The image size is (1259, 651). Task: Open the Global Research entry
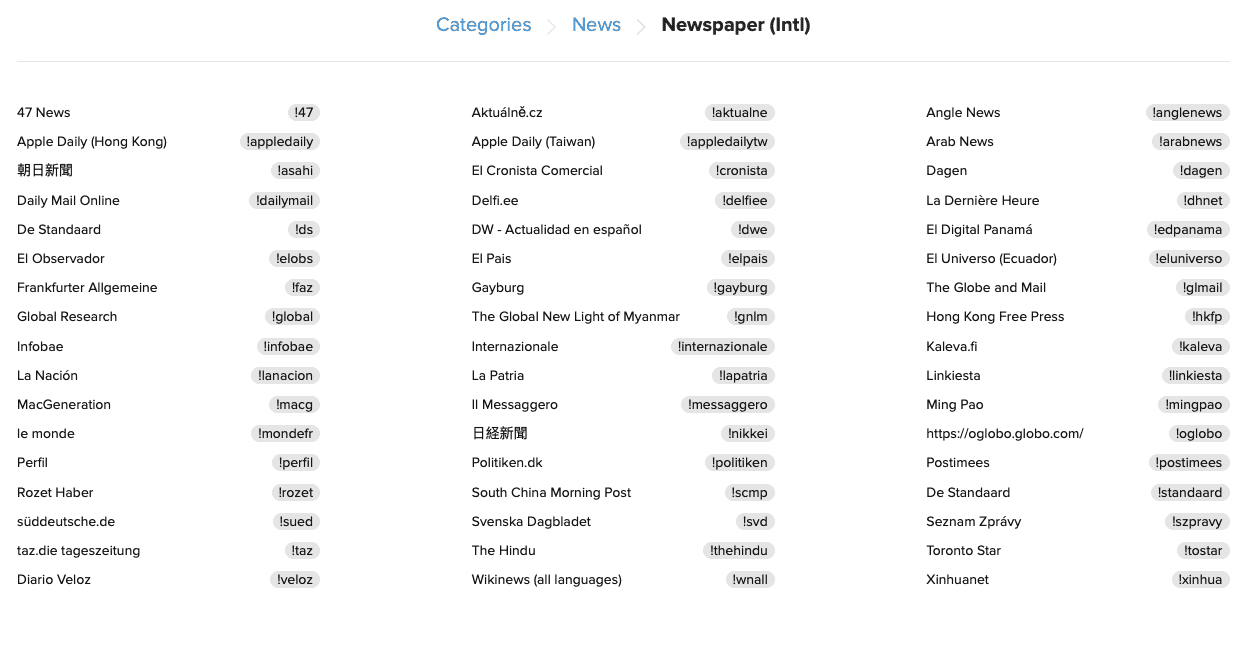tap(67, 317)
